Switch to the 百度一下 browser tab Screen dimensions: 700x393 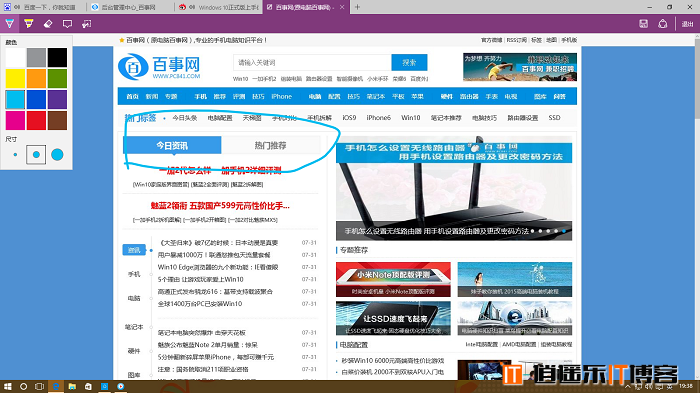click(43, 7)
